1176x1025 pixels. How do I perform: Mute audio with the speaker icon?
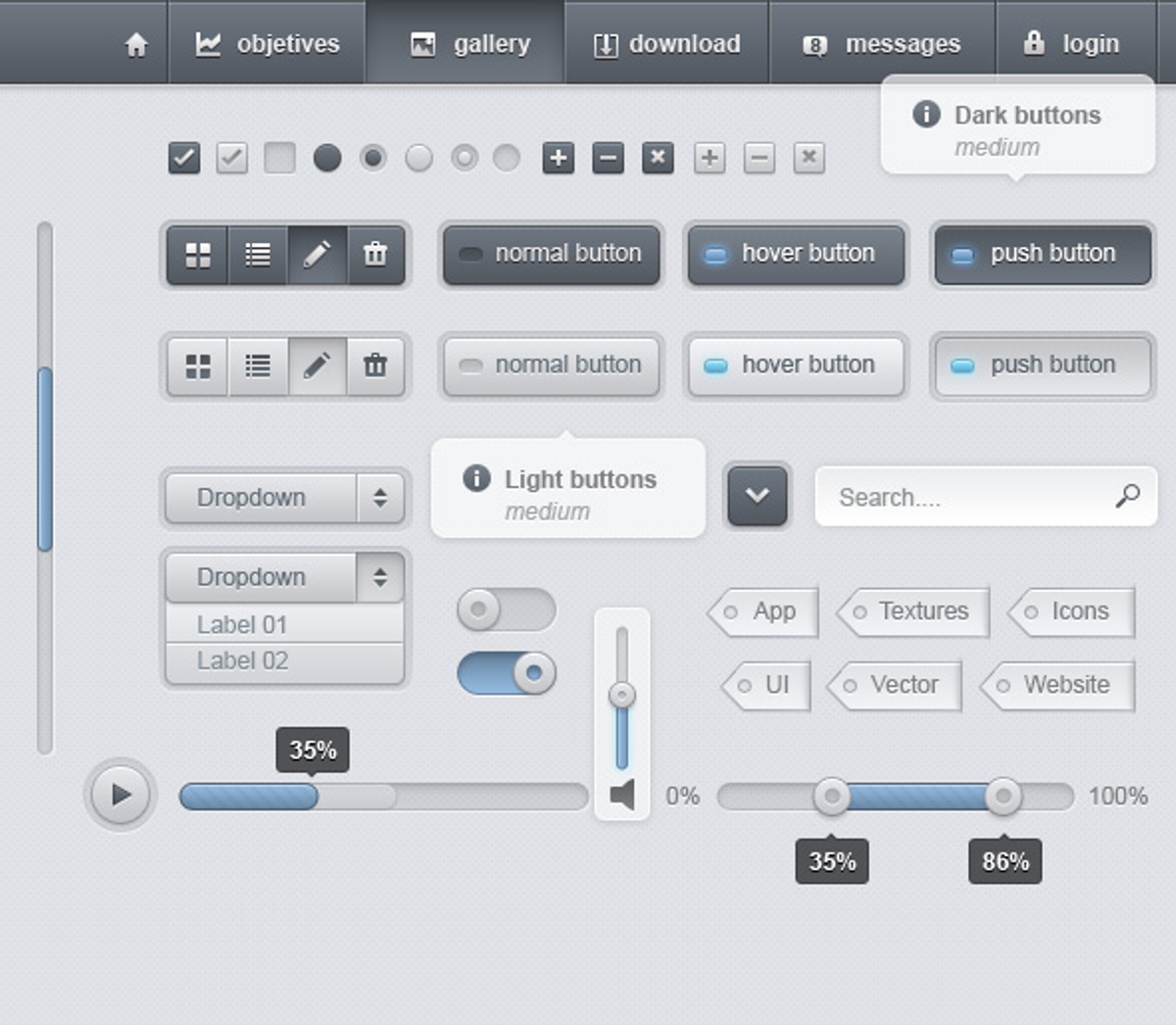click(x=622, y=795)
